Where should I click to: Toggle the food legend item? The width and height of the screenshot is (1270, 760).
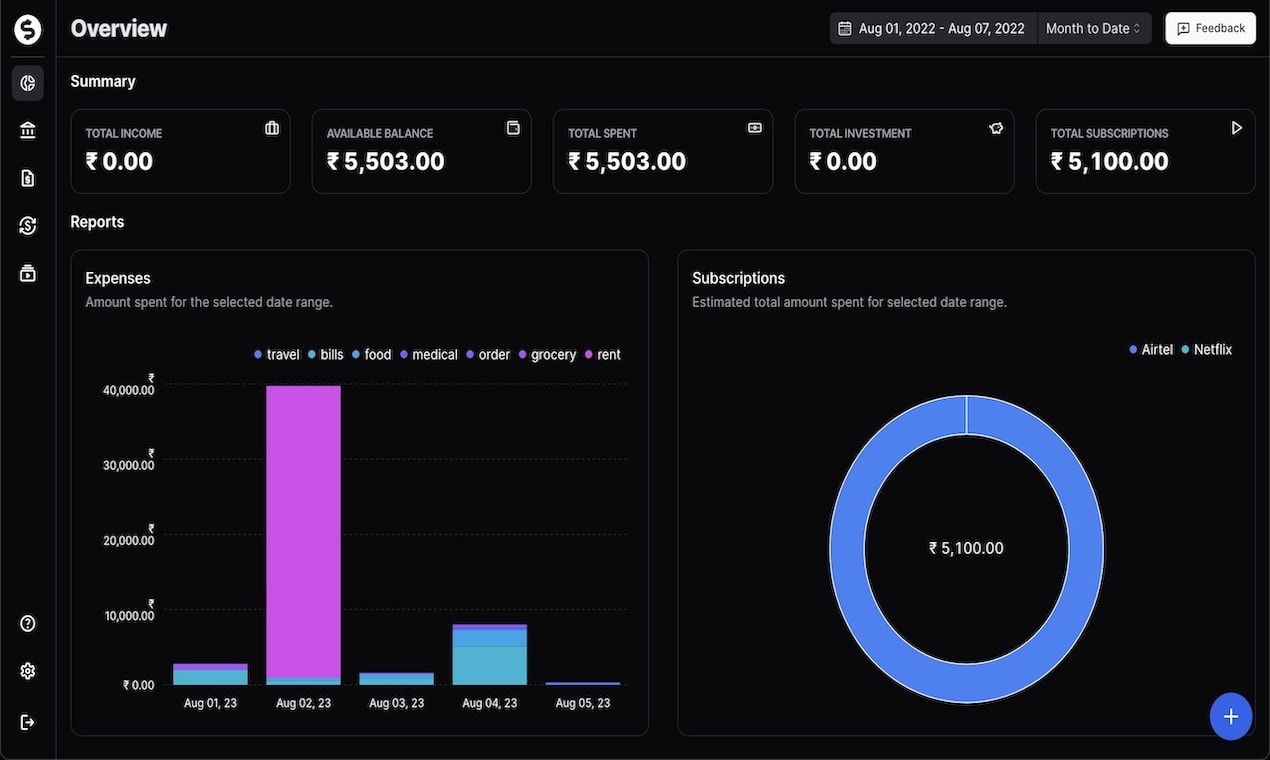(x=372, y=355)
